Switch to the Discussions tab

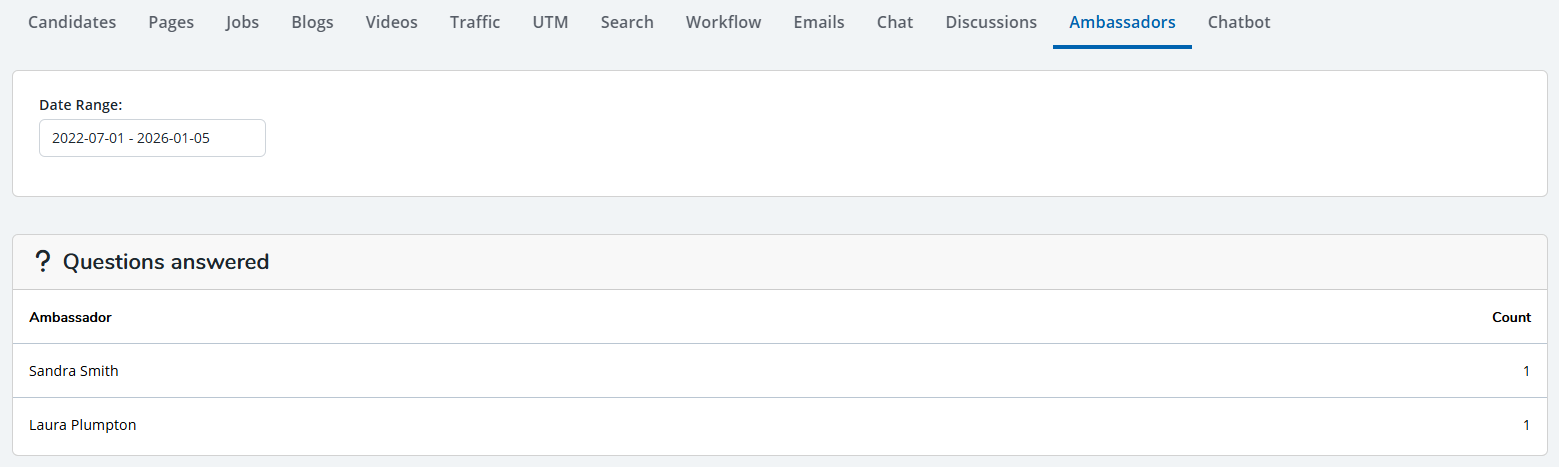pyautogui.click(x=991, y=22)
